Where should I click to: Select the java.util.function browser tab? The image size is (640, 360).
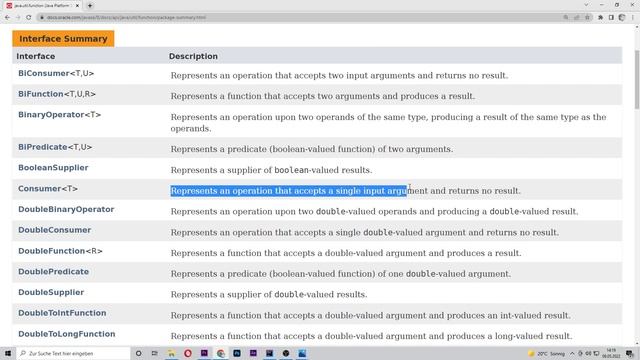42,6
